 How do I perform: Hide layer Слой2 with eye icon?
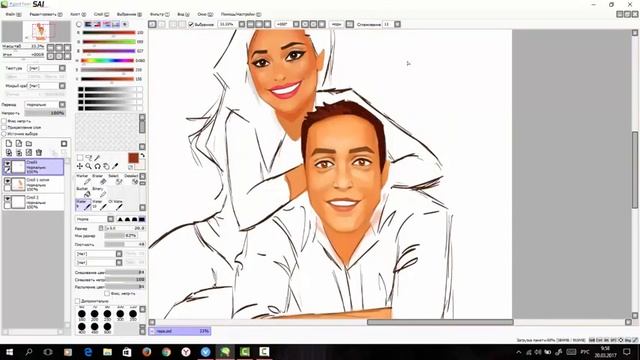pyautogui.click(x=7, y=199)
